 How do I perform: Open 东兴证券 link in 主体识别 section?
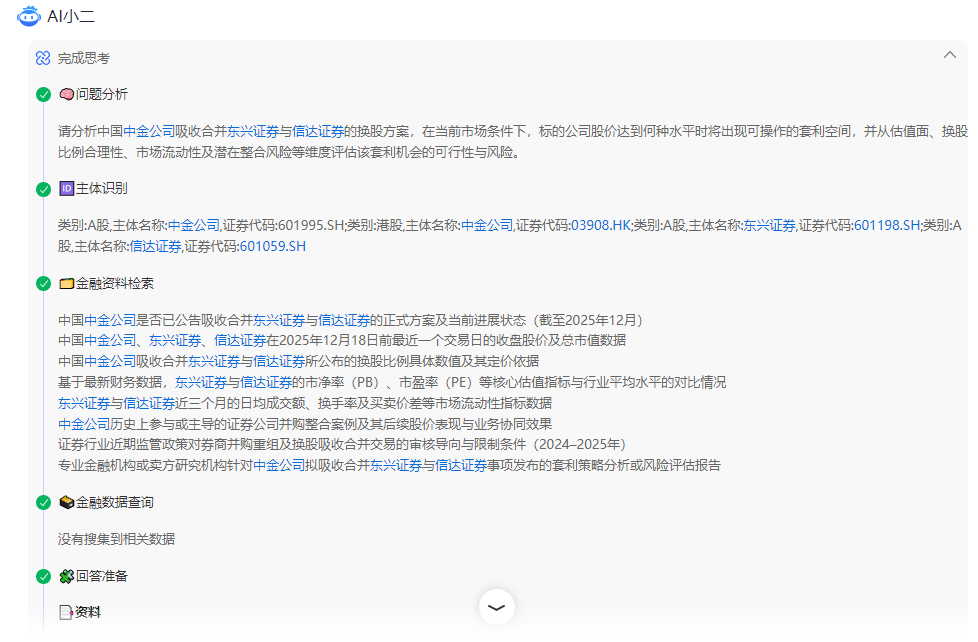(x=770, y=225)
